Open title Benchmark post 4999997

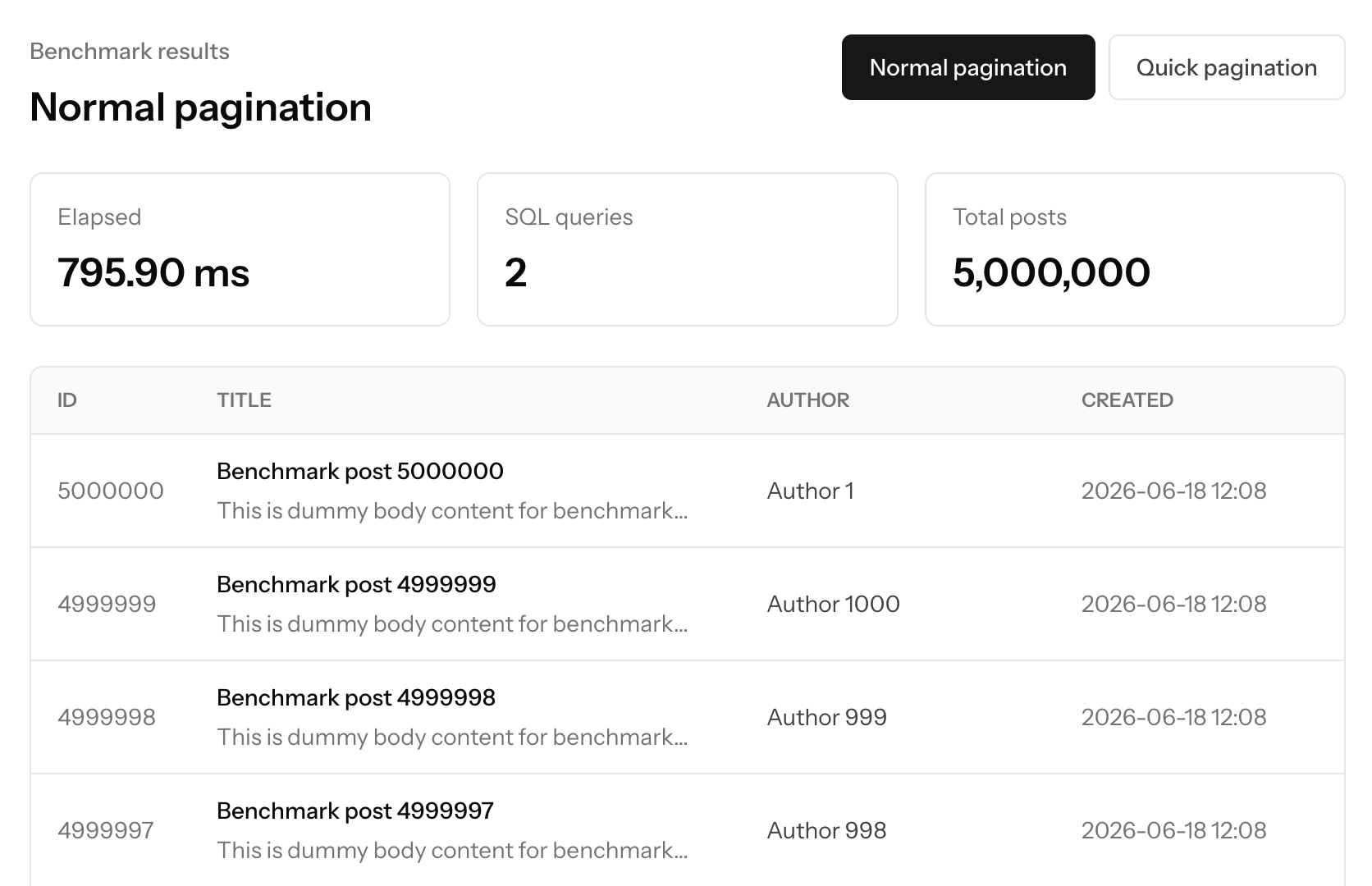[355, 811]
